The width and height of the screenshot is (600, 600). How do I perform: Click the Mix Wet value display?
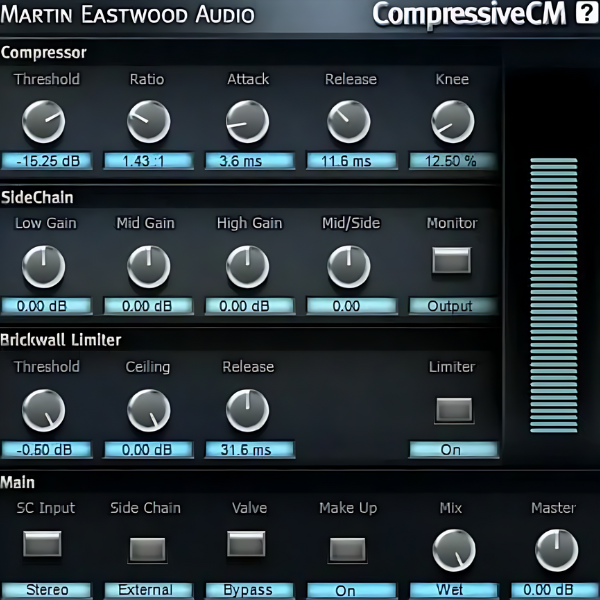tap(454, 590)
